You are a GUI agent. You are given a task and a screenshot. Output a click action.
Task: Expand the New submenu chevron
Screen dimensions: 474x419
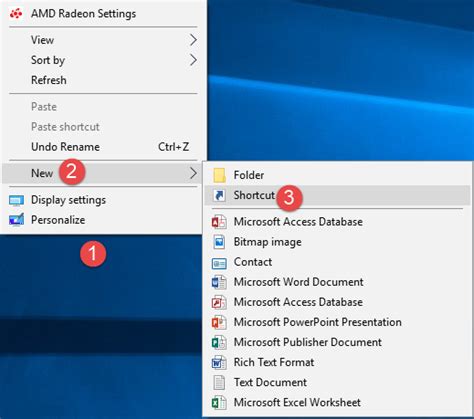point(193,173)
